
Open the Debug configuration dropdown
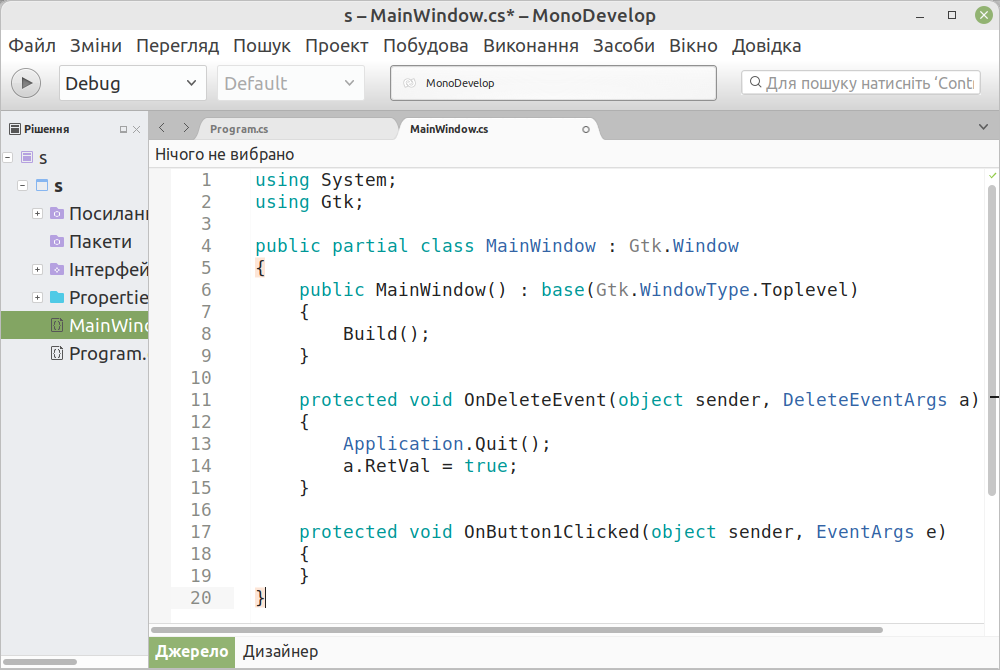[133, 83]
